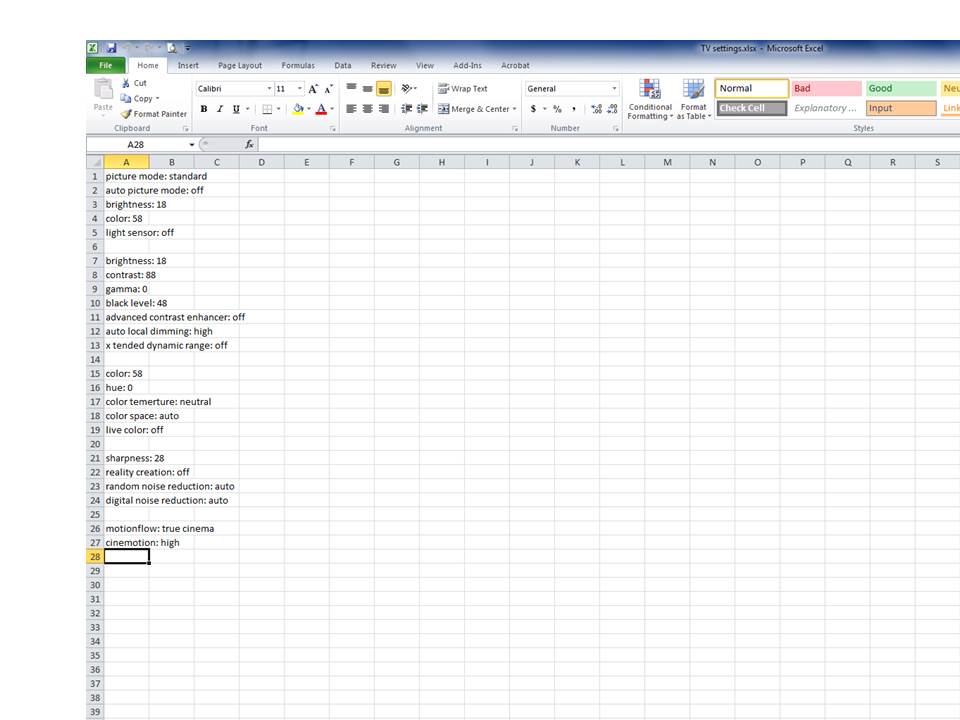Open the Calibri font name dropdown
This screenshot has width=960, height=720.
[x=269, y=89]
